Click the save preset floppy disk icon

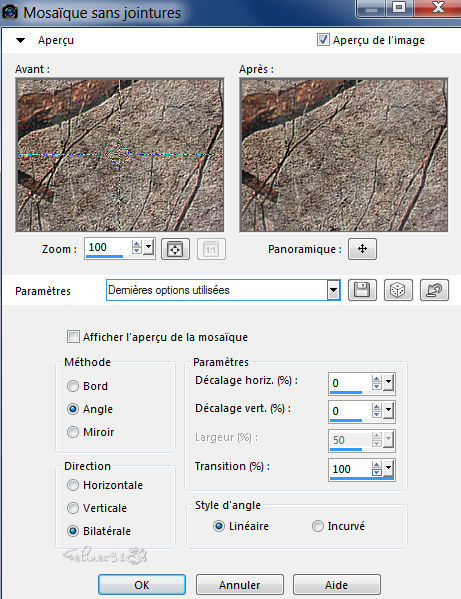tap(362, 290)
